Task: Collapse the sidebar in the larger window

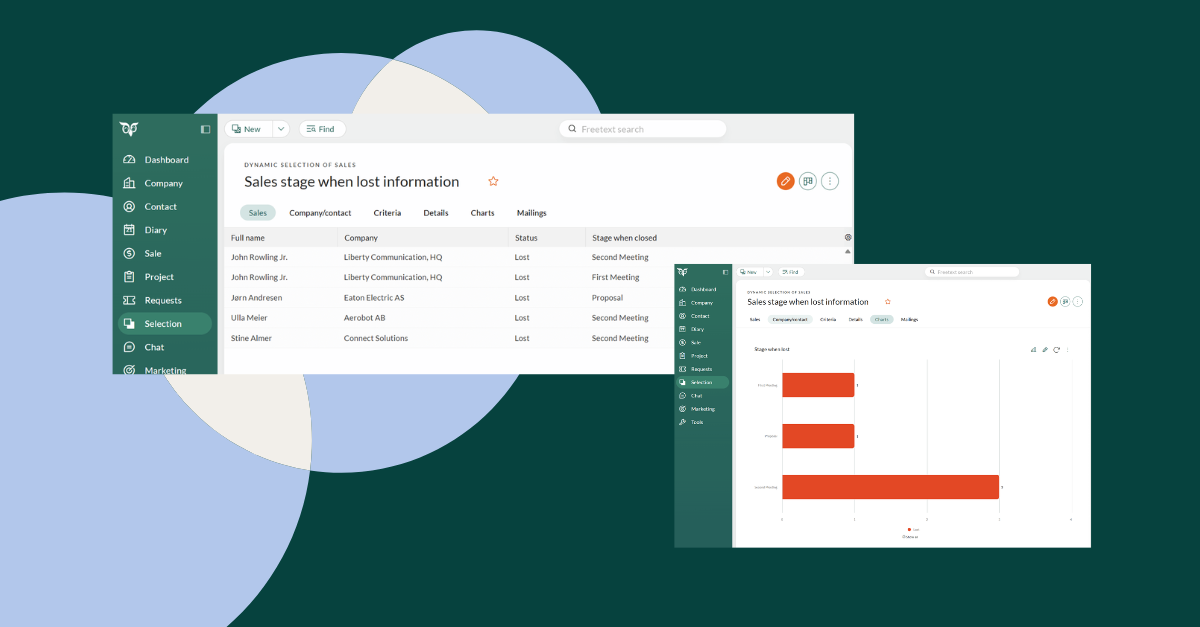Action: 205,129
